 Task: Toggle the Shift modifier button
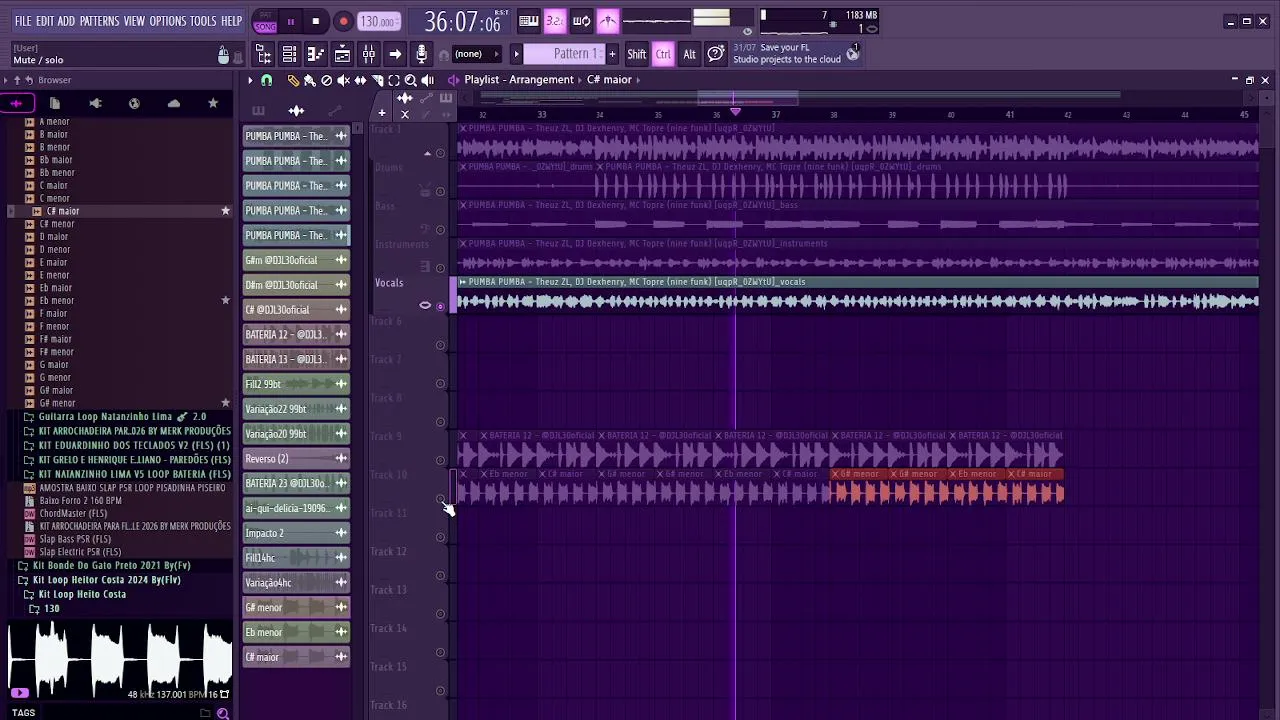click(x=637, y=54)
